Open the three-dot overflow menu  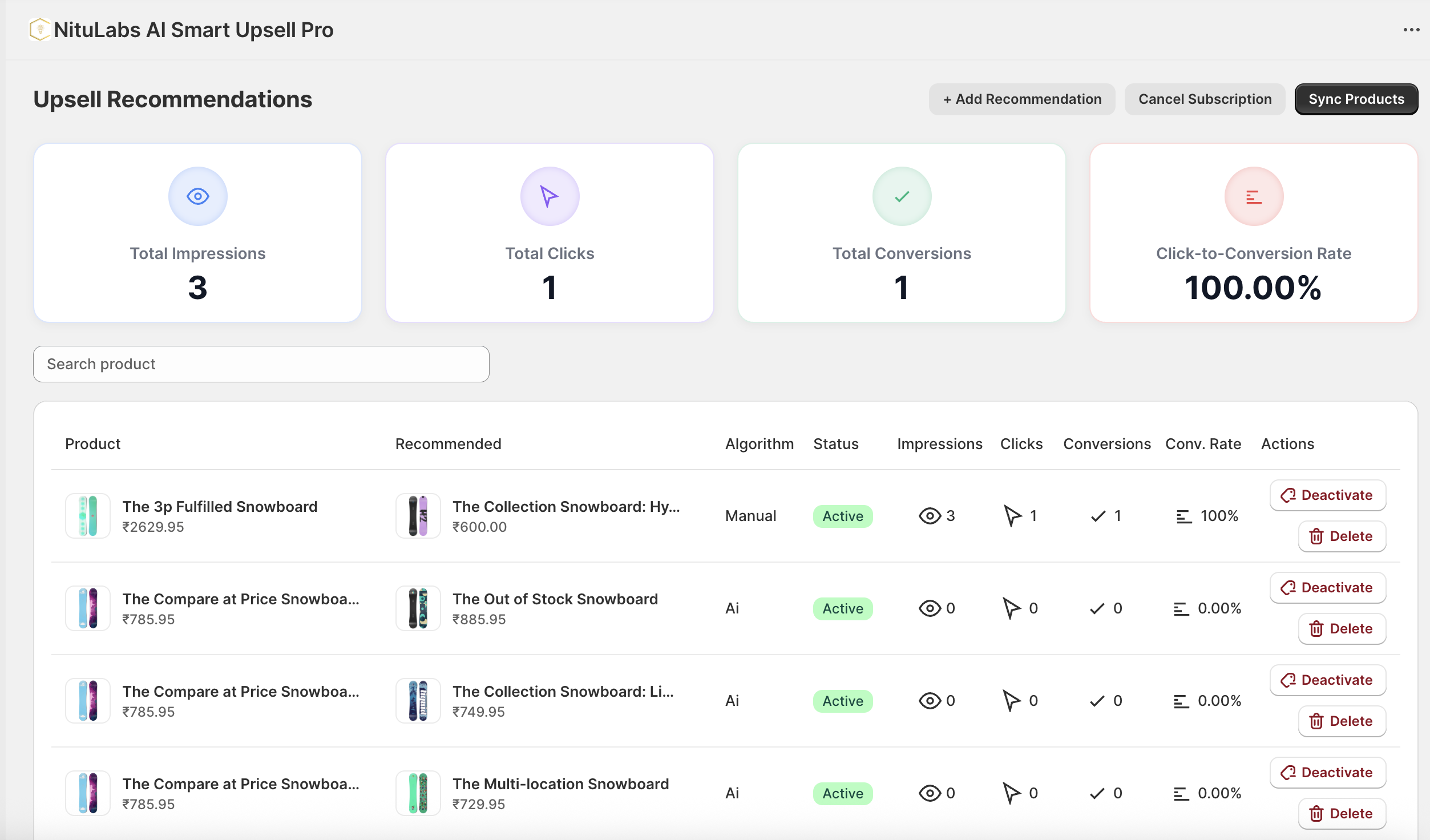pos(1412,29)
